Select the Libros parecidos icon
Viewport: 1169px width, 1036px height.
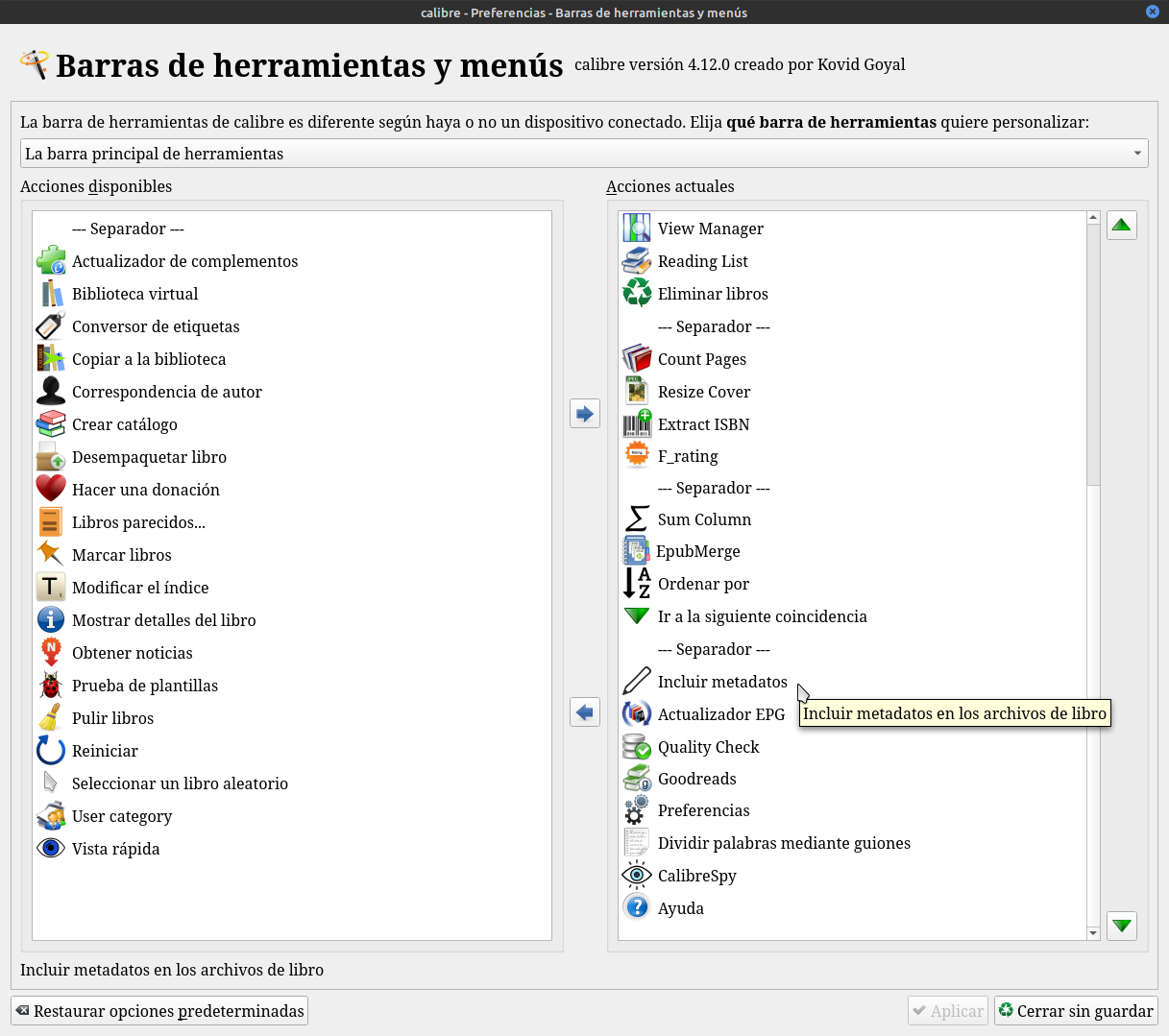[x=51, y=522]
